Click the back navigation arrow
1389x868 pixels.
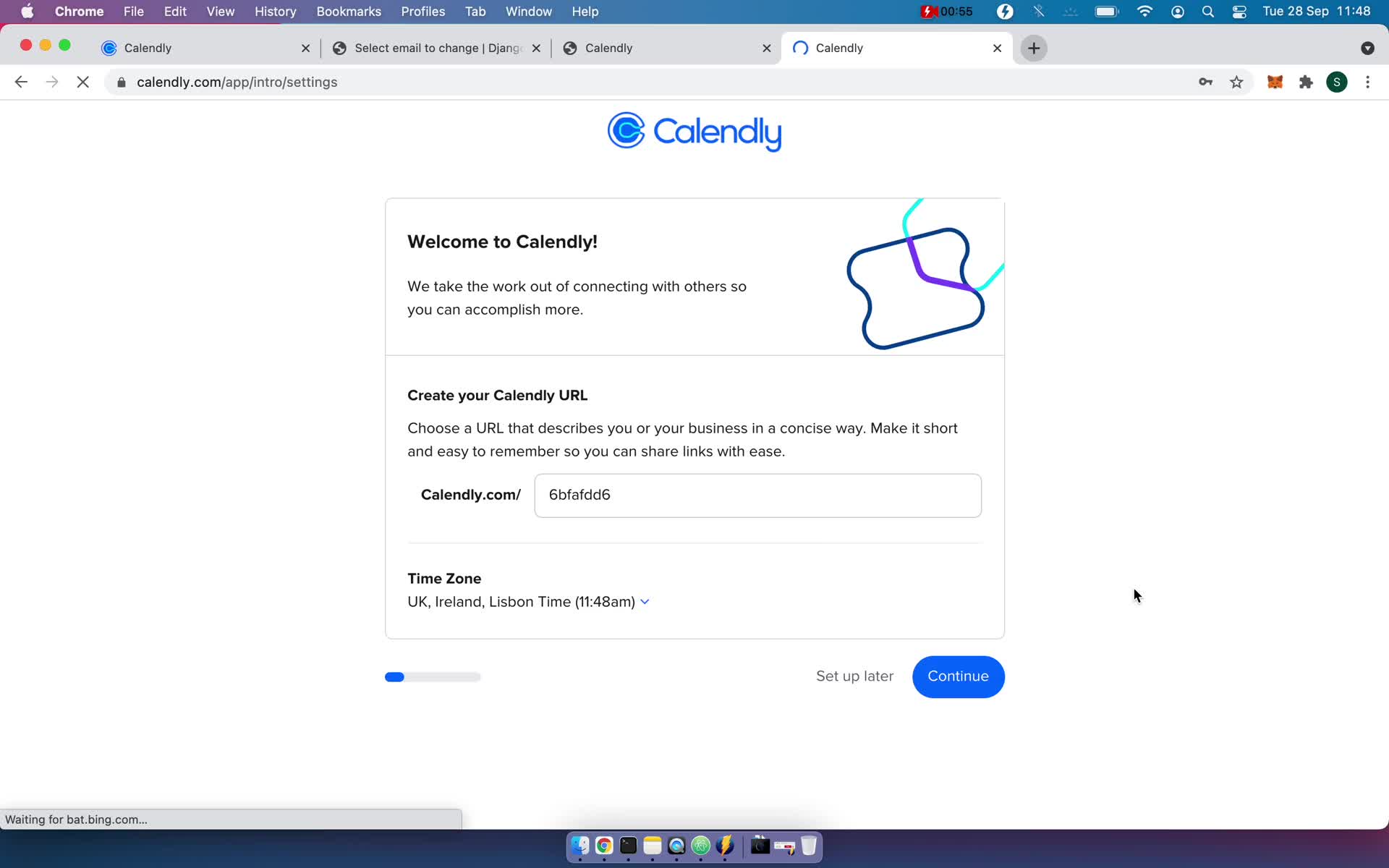(22, 82)
